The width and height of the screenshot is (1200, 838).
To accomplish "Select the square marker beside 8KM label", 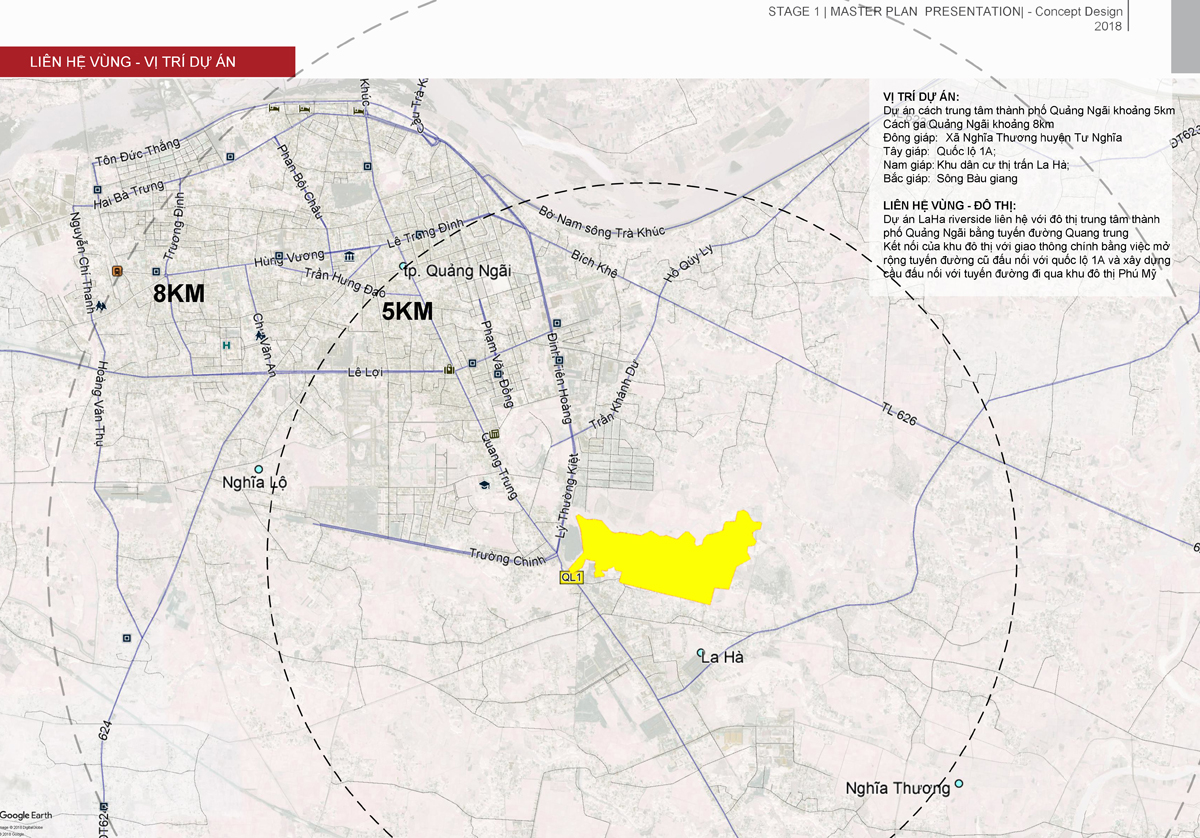I will (x=157, y=270).
